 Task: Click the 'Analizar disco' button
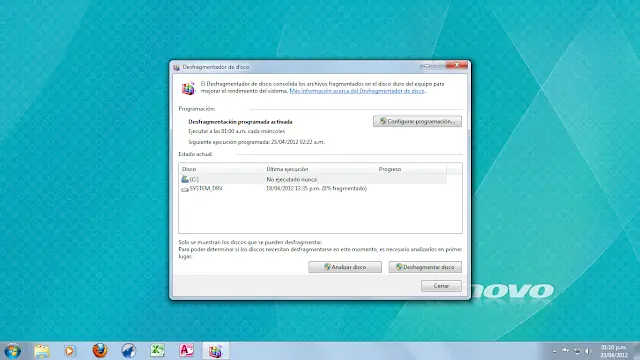pos(345,267)
